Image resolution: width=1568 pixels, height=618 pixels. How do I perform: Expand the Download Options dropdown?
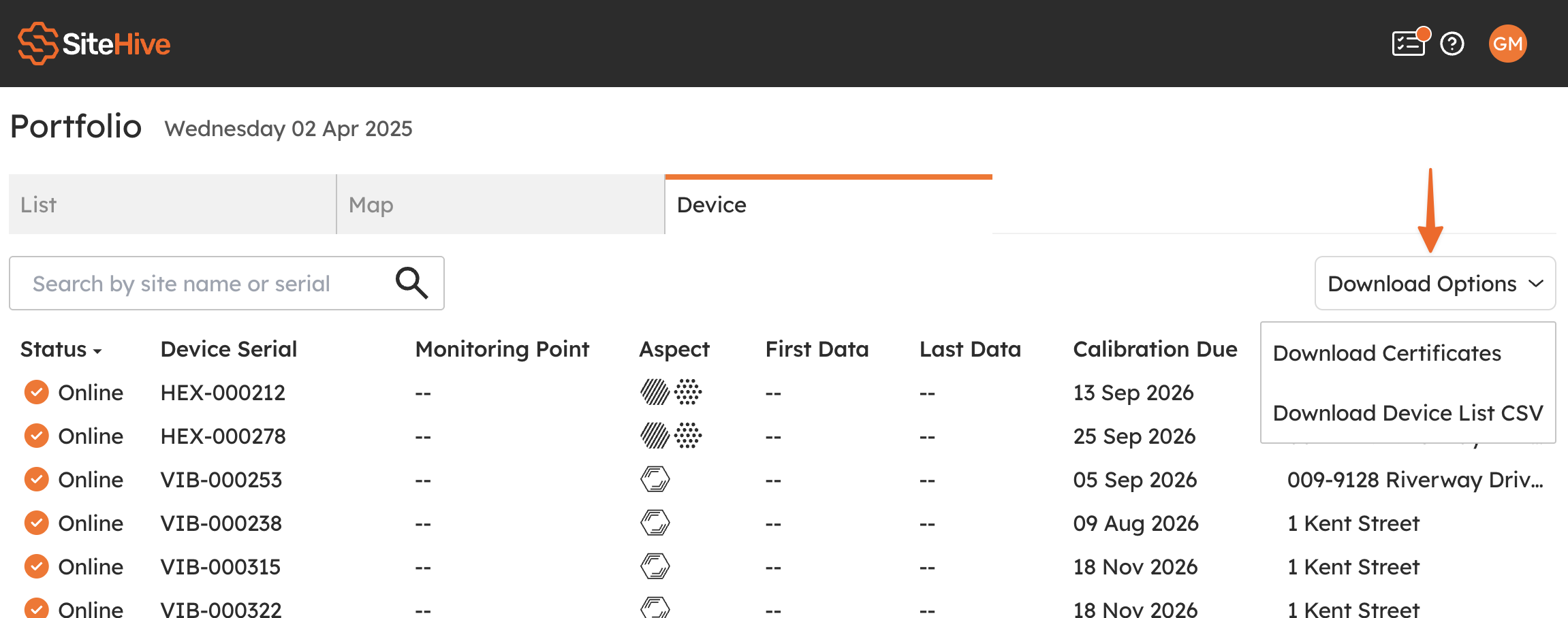[x=1435, y=283]
